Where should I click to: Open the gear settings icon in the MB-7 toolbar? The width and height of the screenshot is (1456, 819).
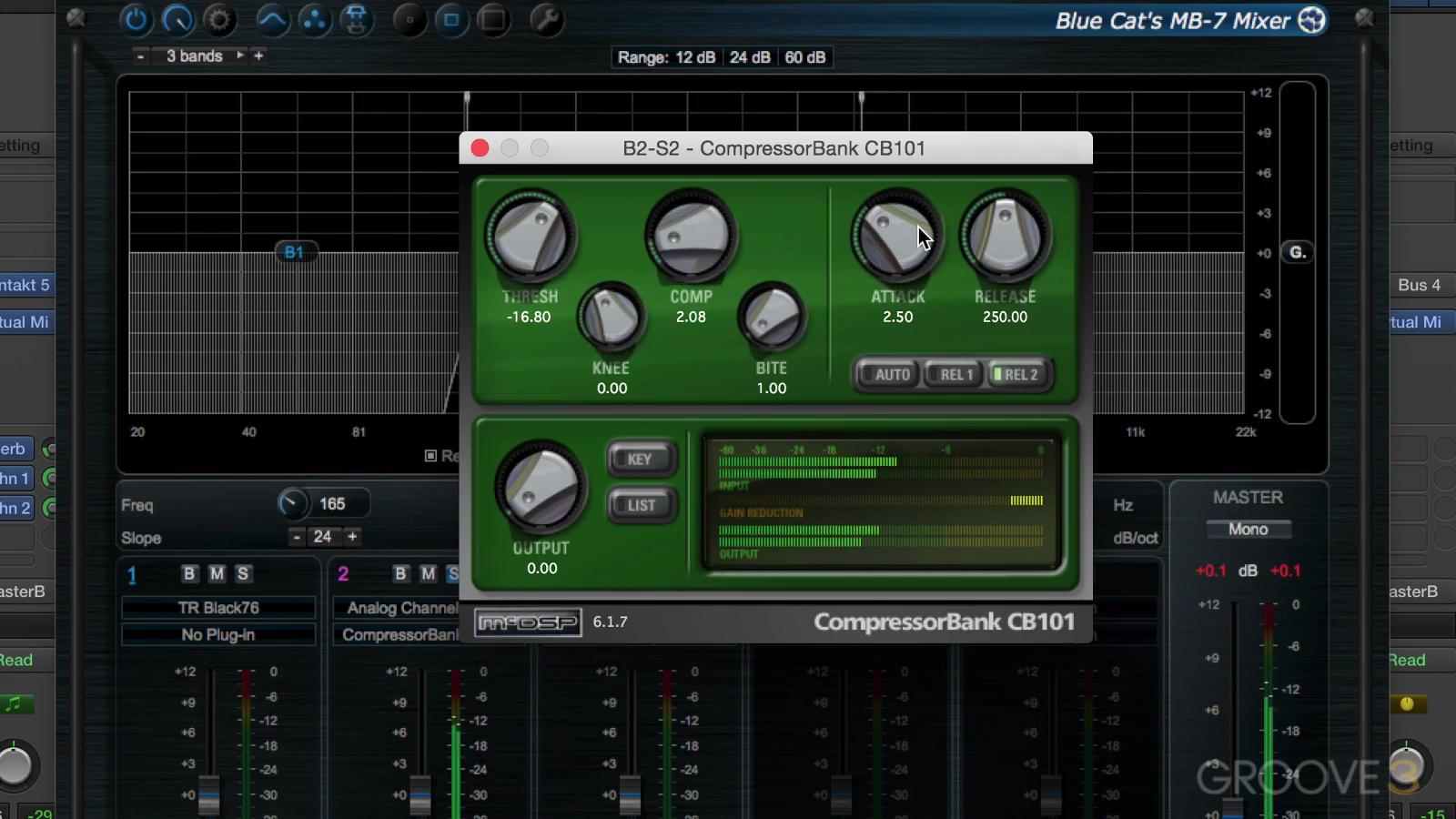click(219, 19)
